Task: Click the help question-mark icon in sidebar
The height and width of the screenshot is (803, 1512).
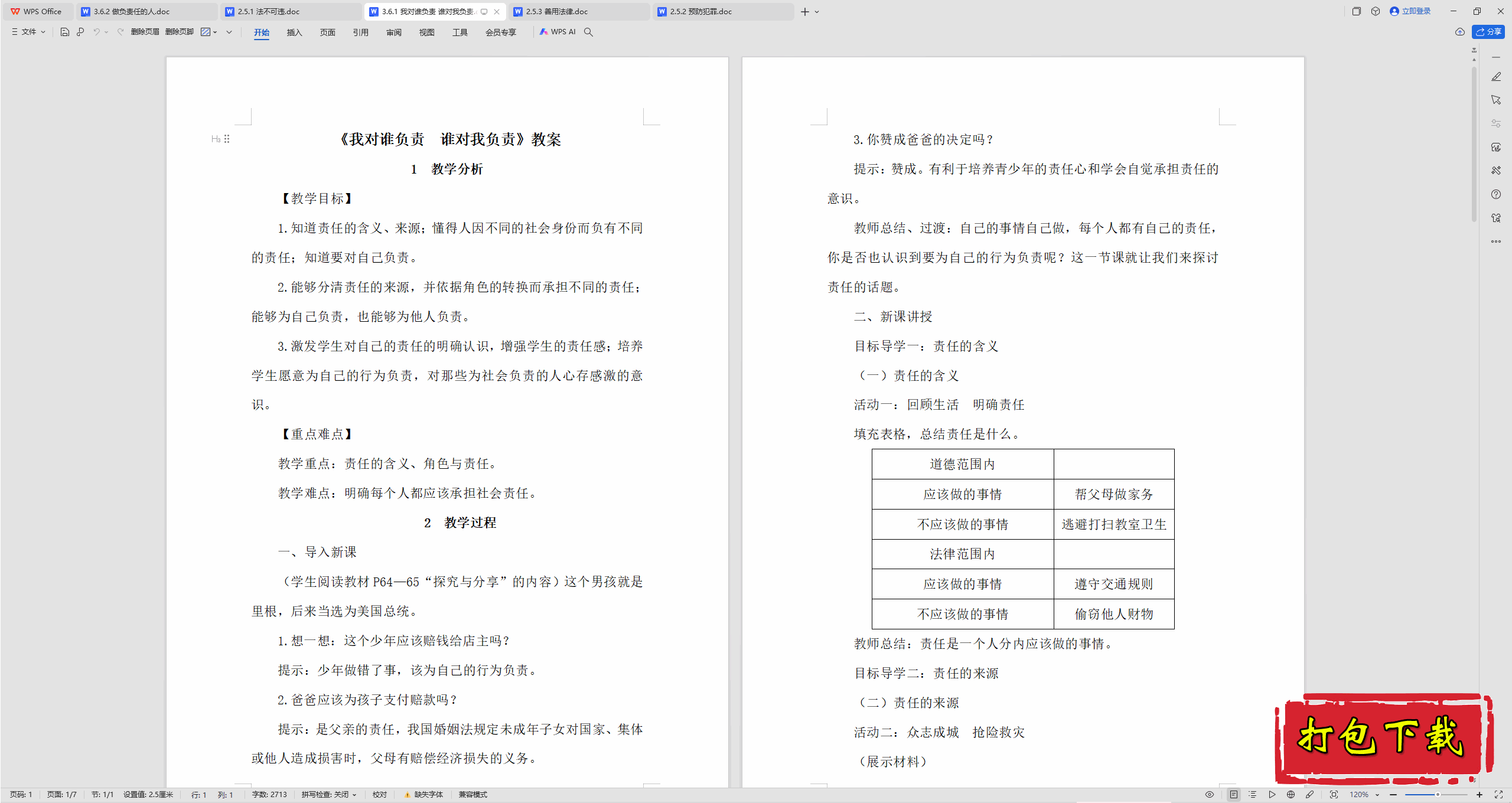Action: click(1496, 194)
